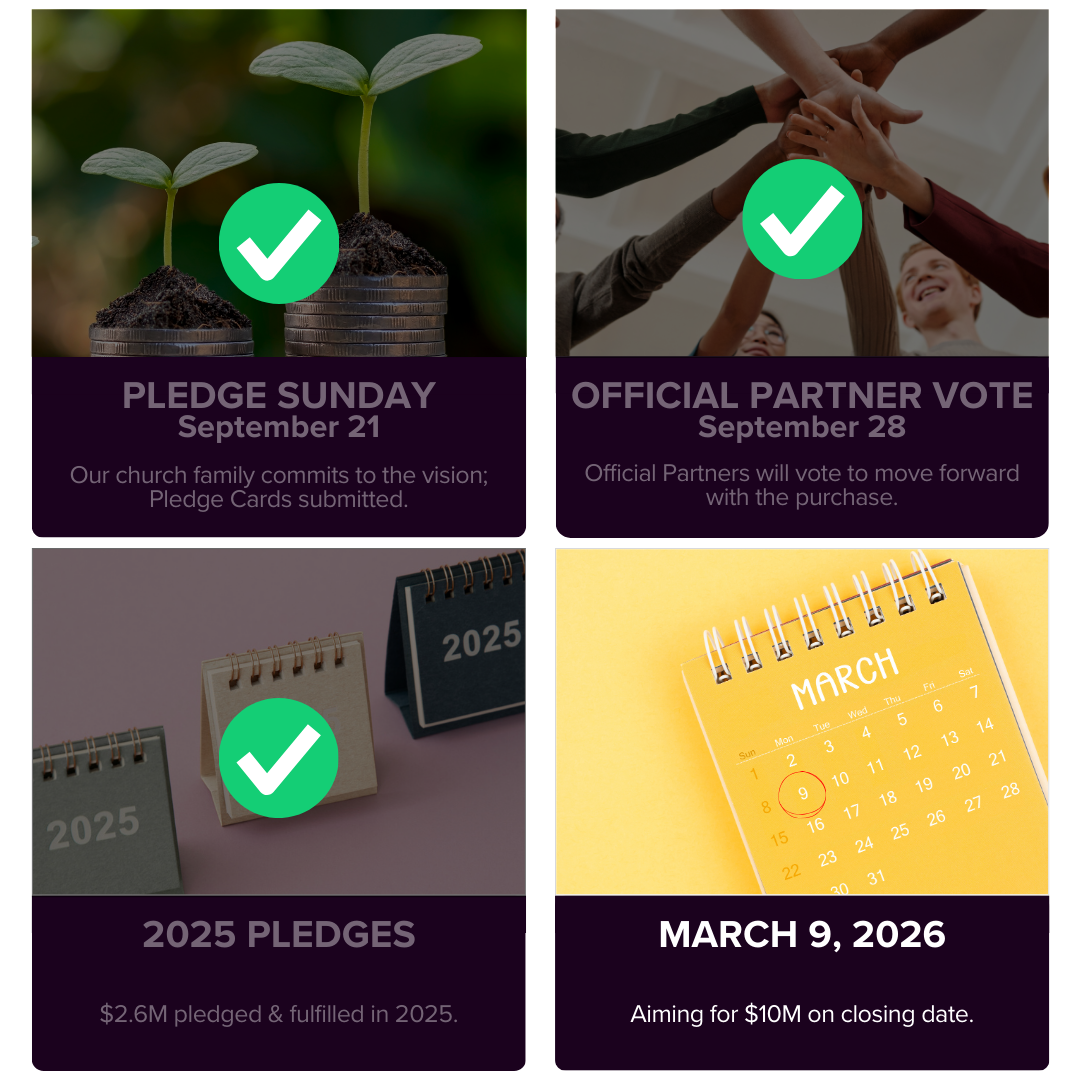Click the taller seedling's leaves
1080x1080 pixels.
click(x=366, y=62)
